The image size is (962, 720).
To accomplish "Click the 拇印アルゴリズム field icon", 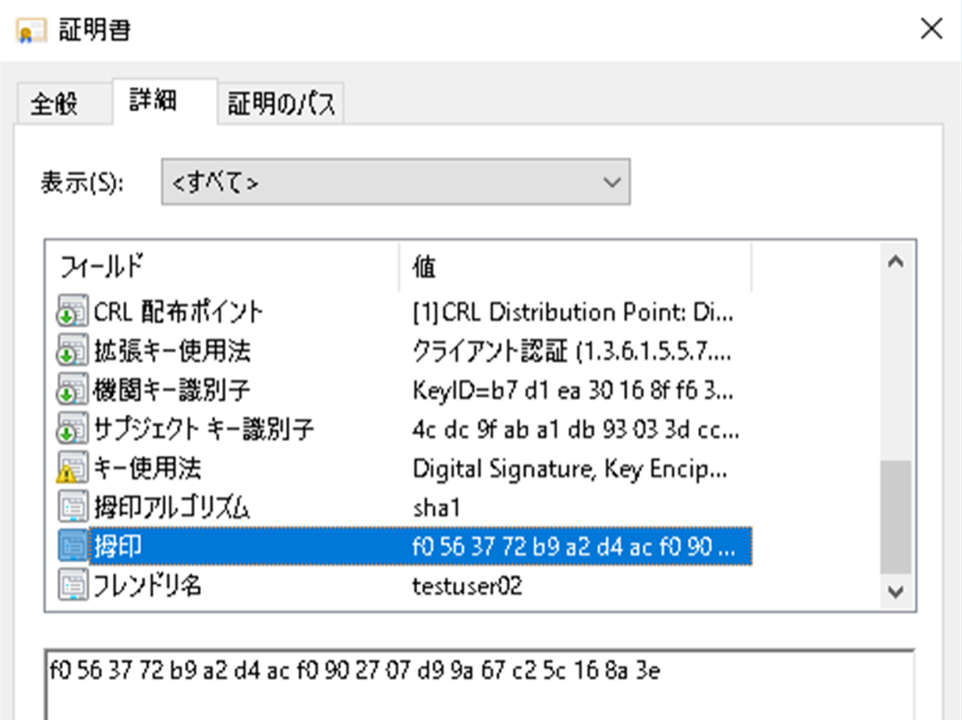I will [71, 508].
